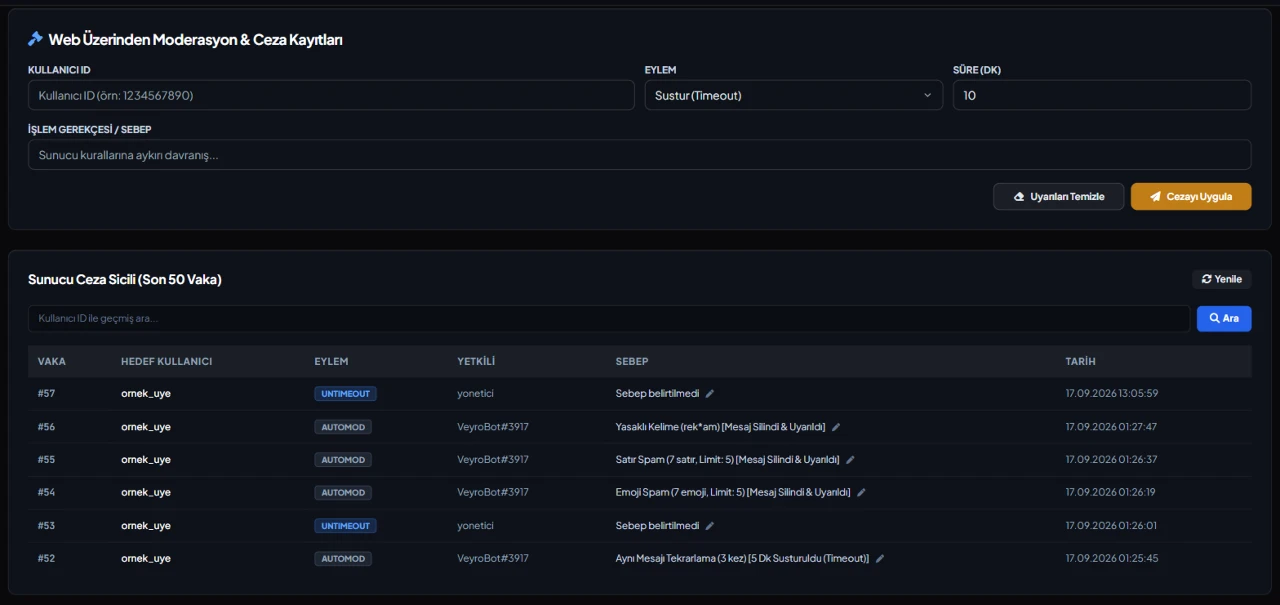Edit reason pencil for case #55
This screenshot has width=1280, height=605.
(x=850, y=460)
